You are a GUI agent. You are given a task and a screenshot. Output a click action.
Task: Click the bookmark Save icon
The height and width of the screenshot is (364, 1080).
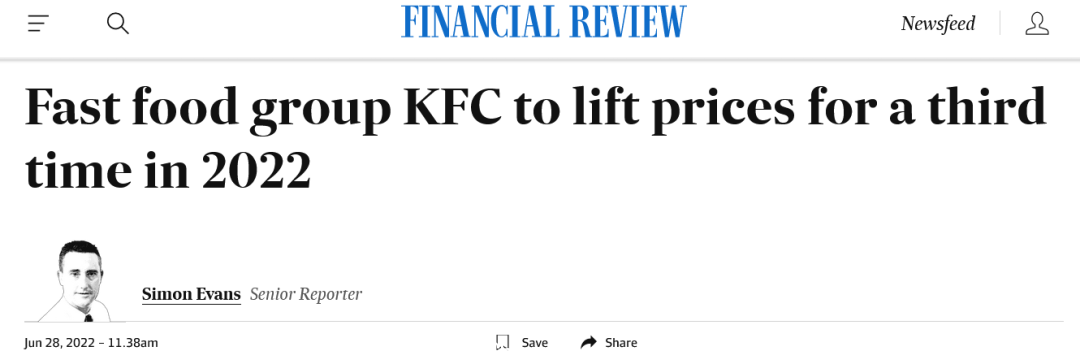pos(502,343)
